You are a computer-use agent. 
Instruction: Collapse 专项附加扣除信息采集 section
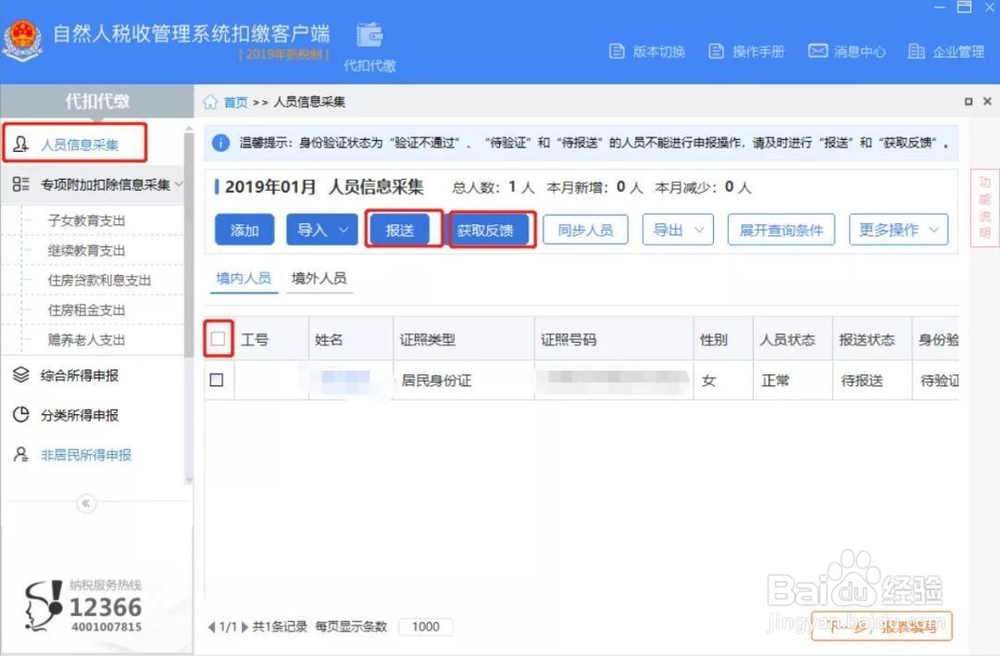(179, 184)
